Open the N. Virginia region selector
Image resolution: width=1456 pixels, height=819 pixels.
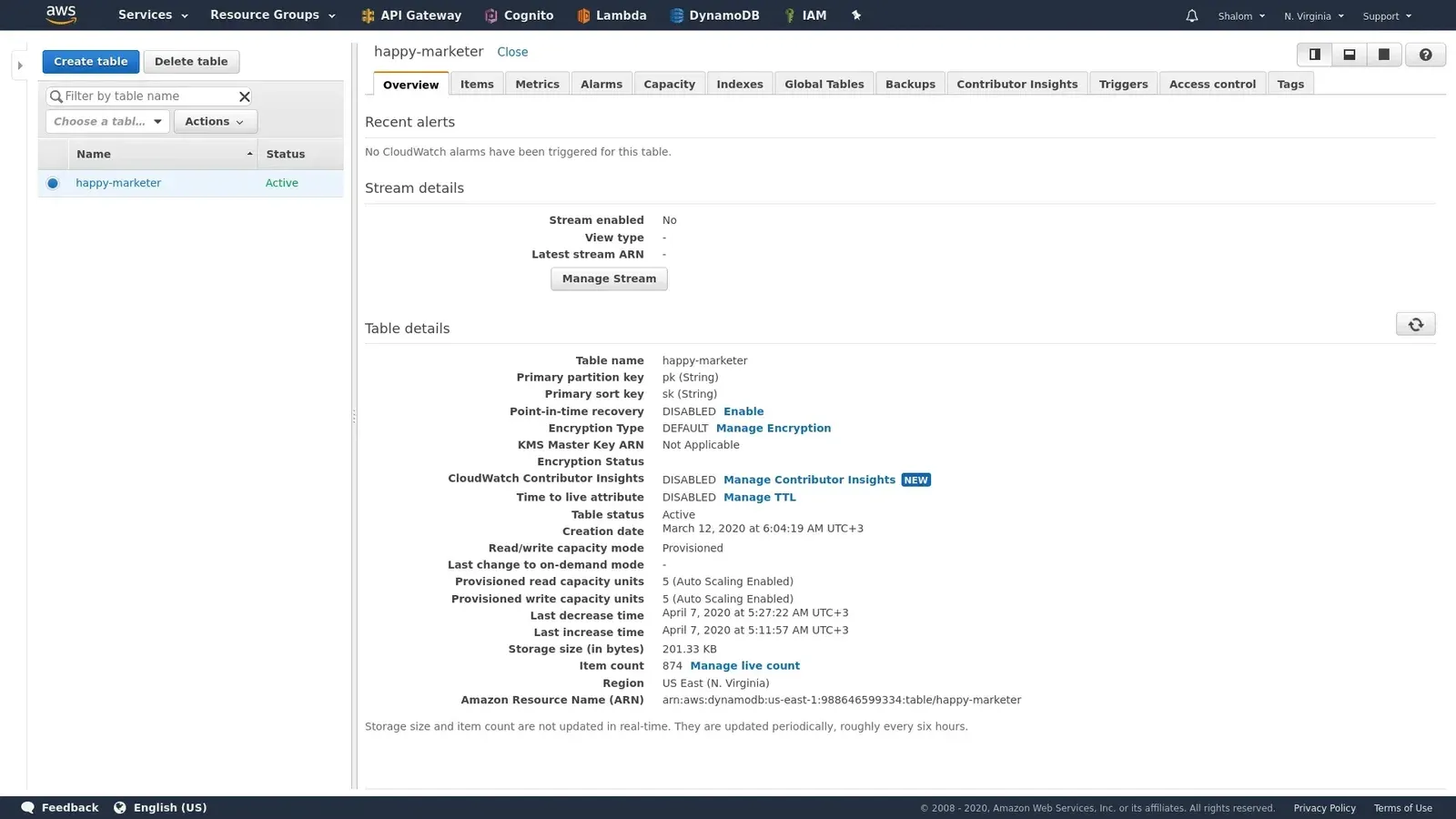(1314, 16)
